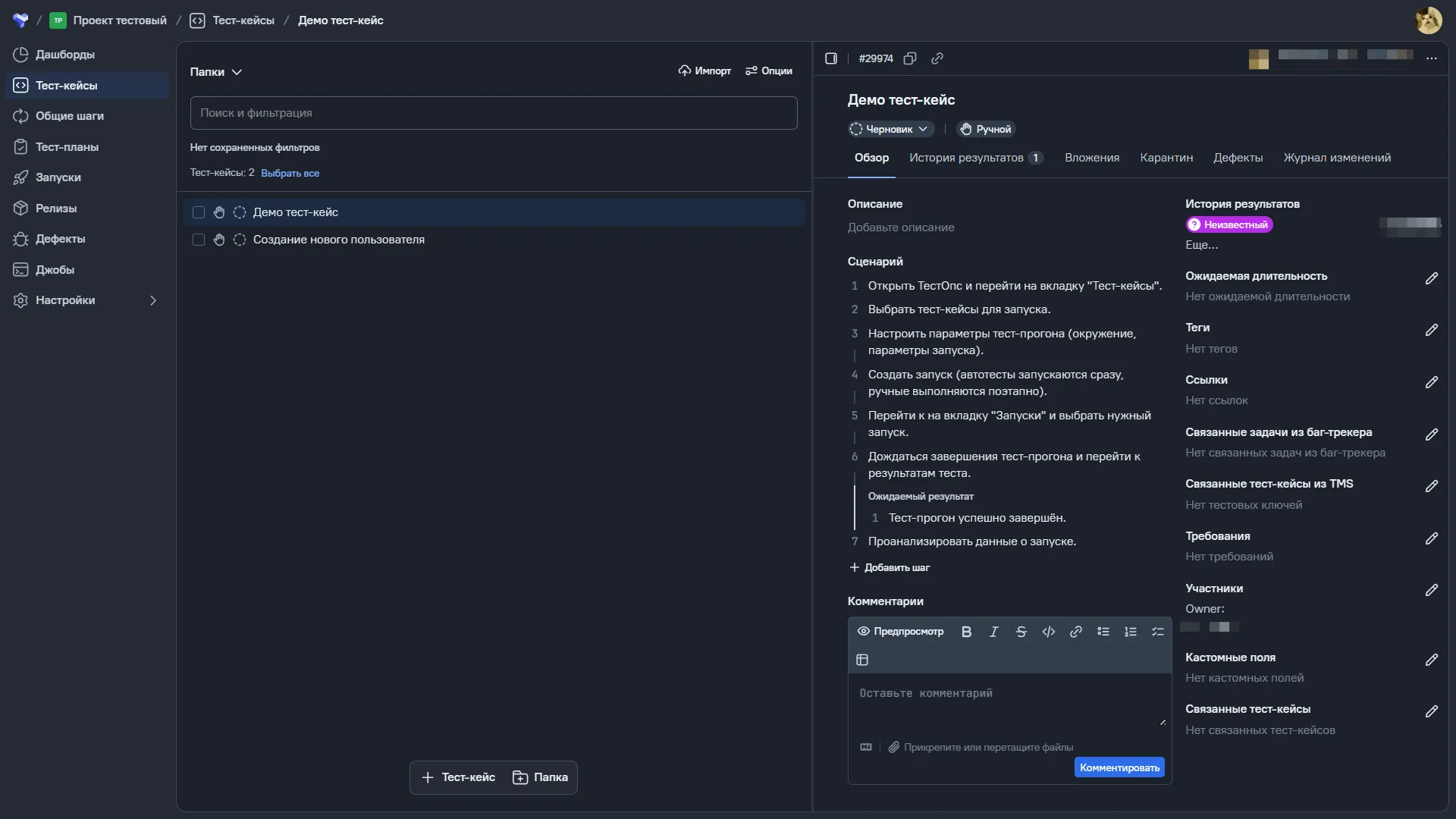Create a new Папка
This screenshot has height=819, width=1456.
[540, 777]
